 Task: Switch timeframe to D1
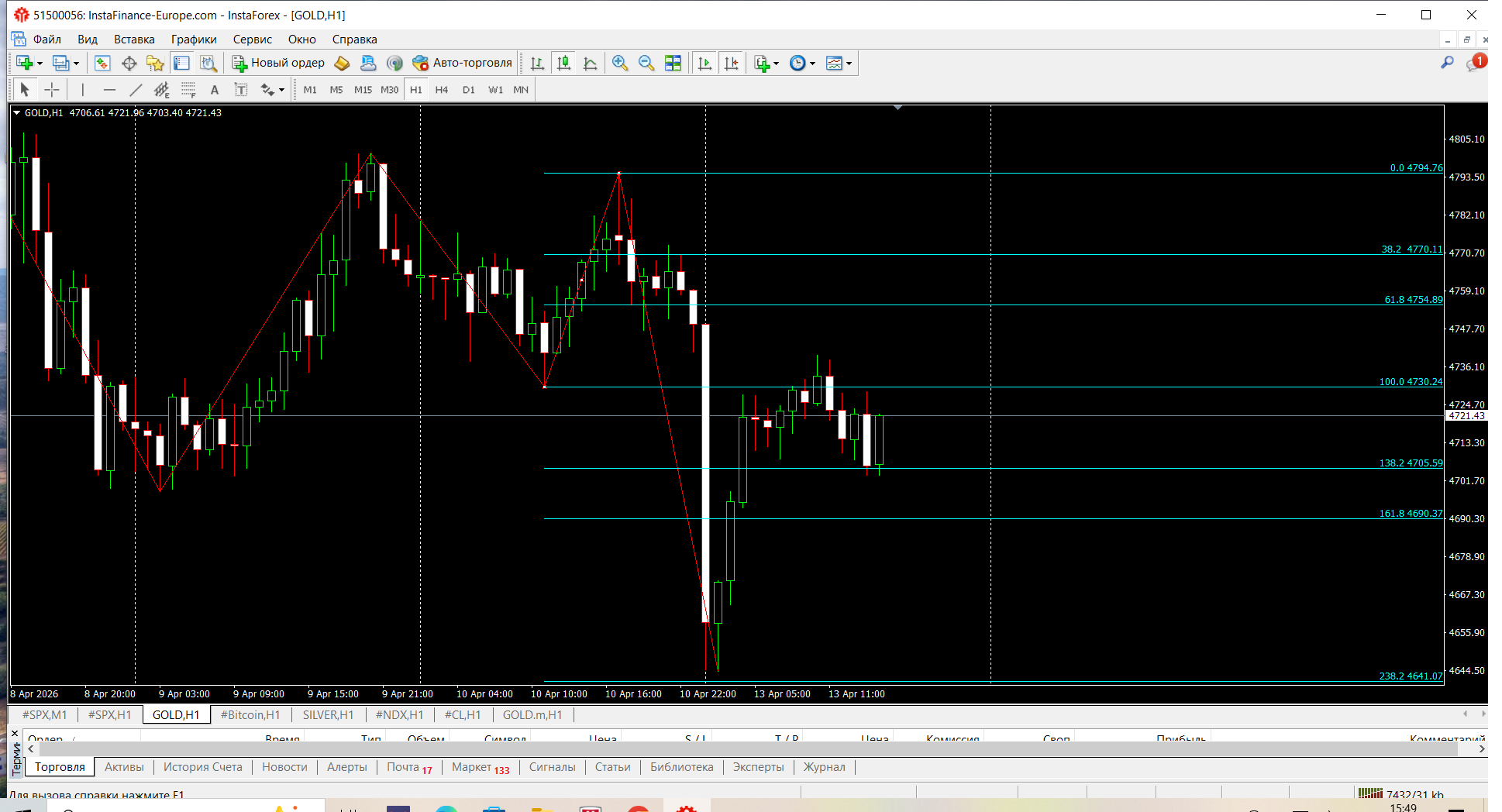tap(468, 90)
